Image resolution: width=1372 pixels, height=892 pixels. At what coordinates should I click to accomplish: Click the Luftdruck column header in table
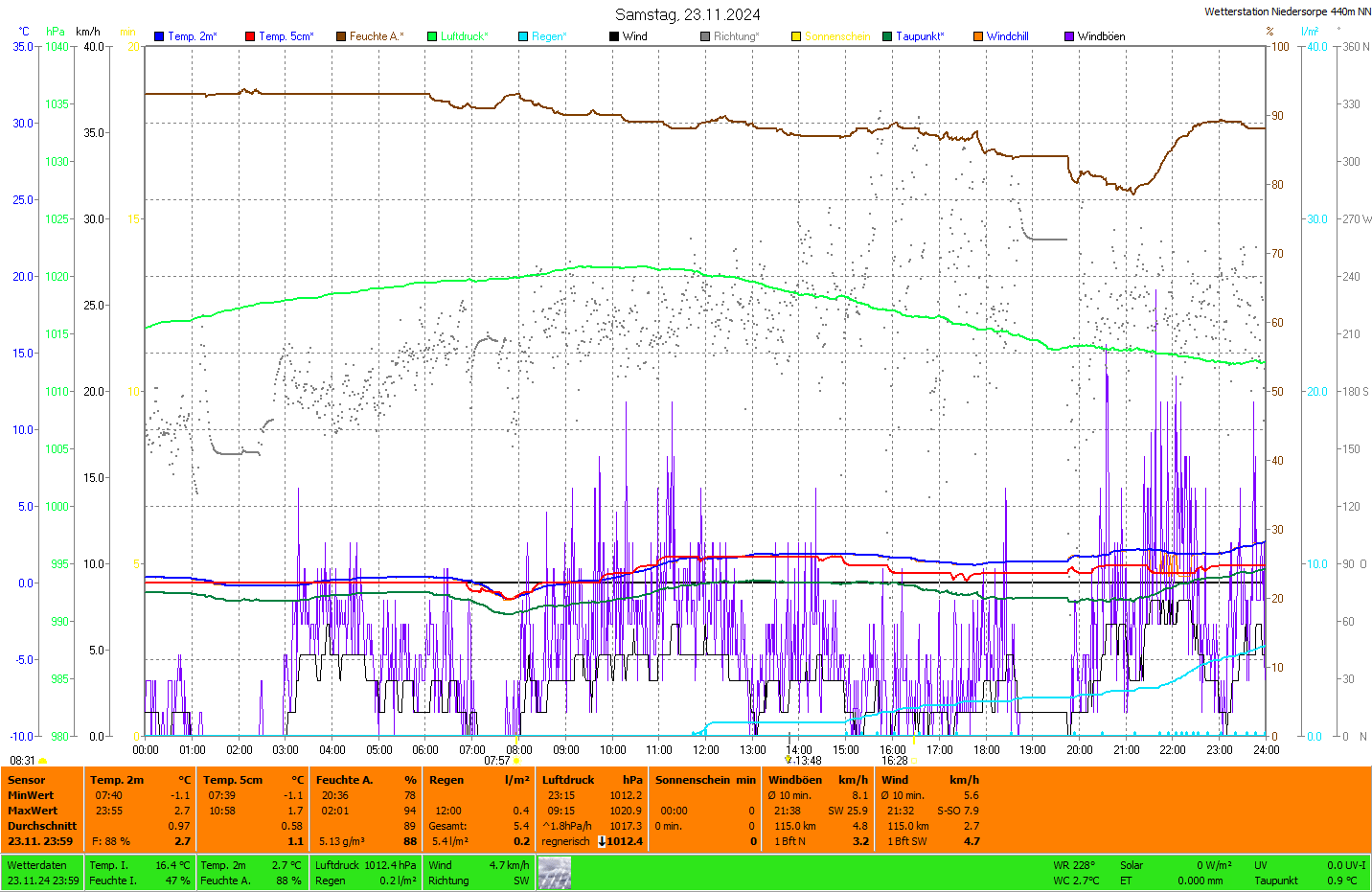coord(568,780)
